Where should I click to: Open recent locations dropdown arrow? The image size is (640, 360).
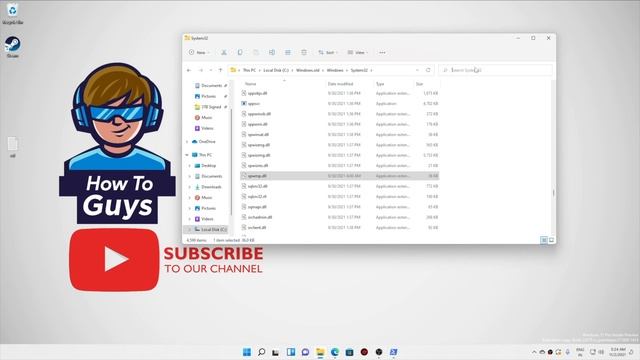(211, 70)
